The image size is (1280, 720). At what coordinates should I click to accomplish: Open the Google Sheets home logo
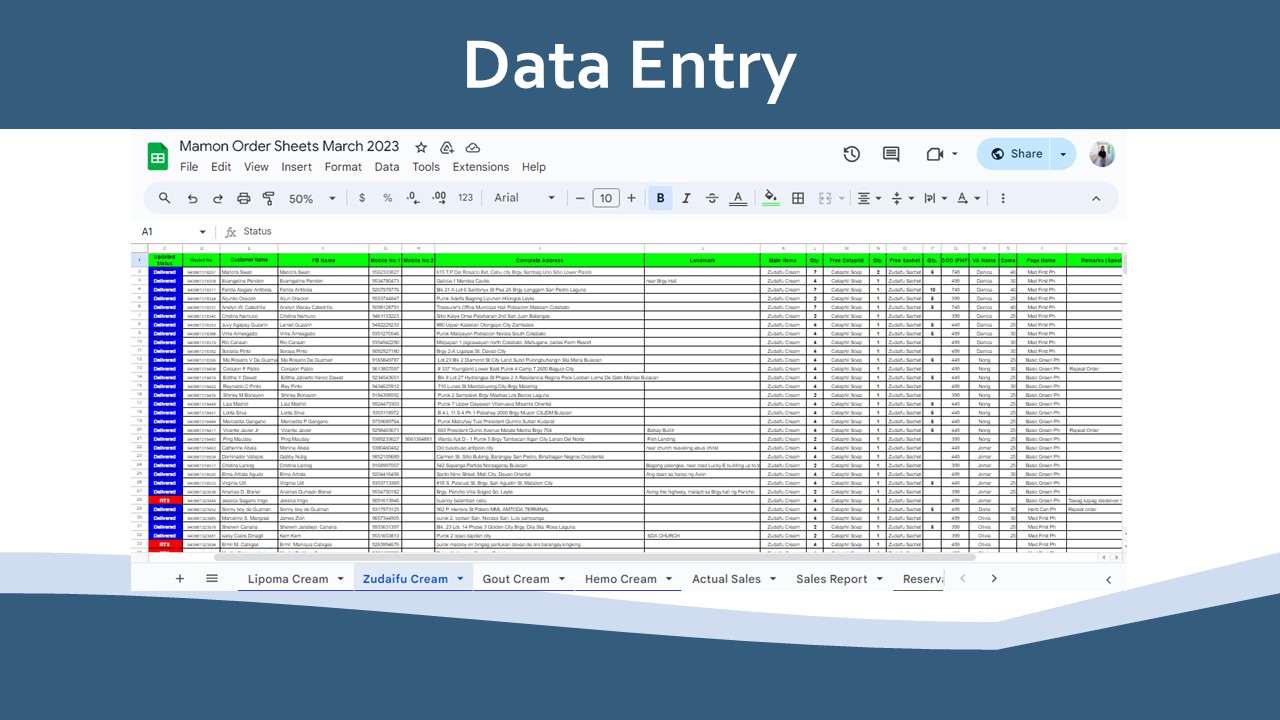point(158,156)
